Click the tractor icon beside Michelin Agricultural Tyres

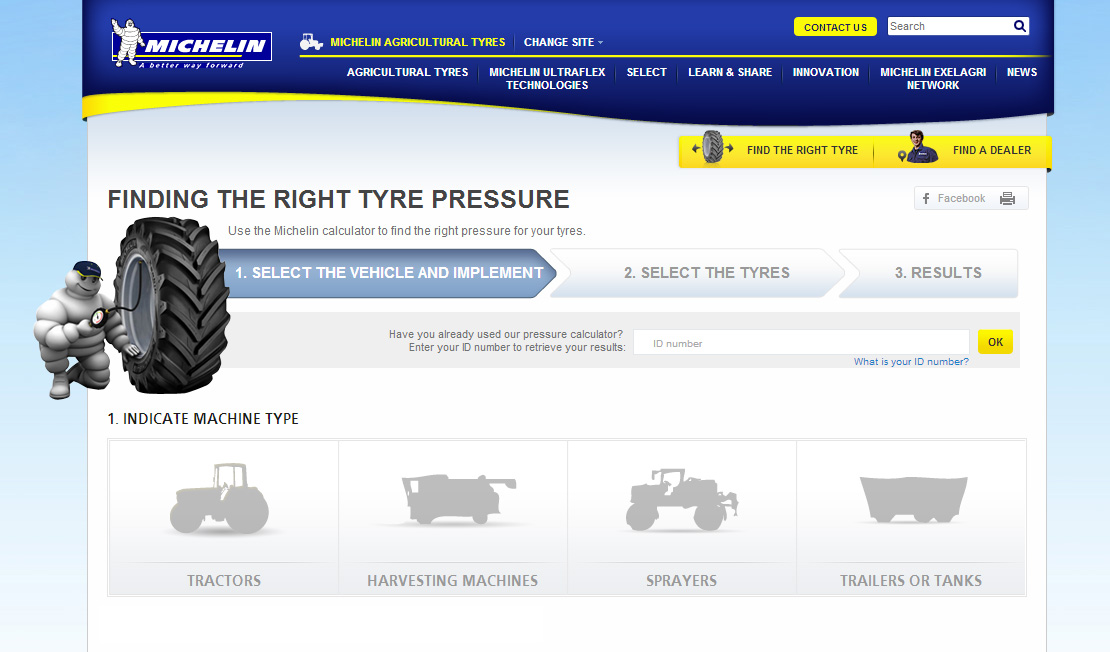coord(311,42)
